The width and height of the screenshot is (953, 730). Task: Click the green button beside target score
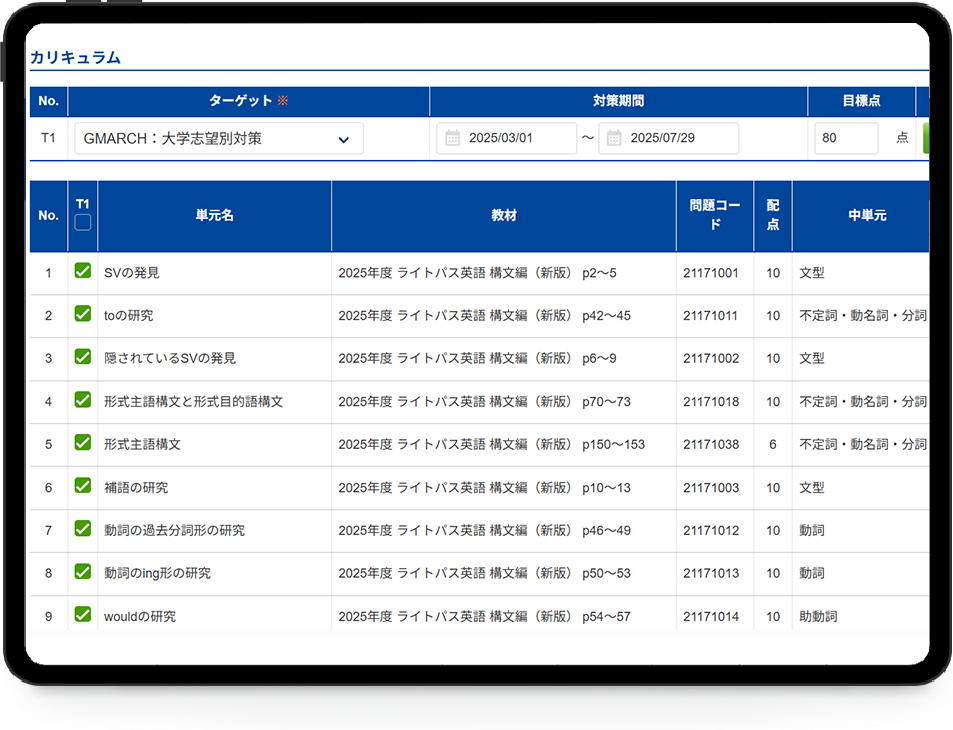[x=924, y=138]
